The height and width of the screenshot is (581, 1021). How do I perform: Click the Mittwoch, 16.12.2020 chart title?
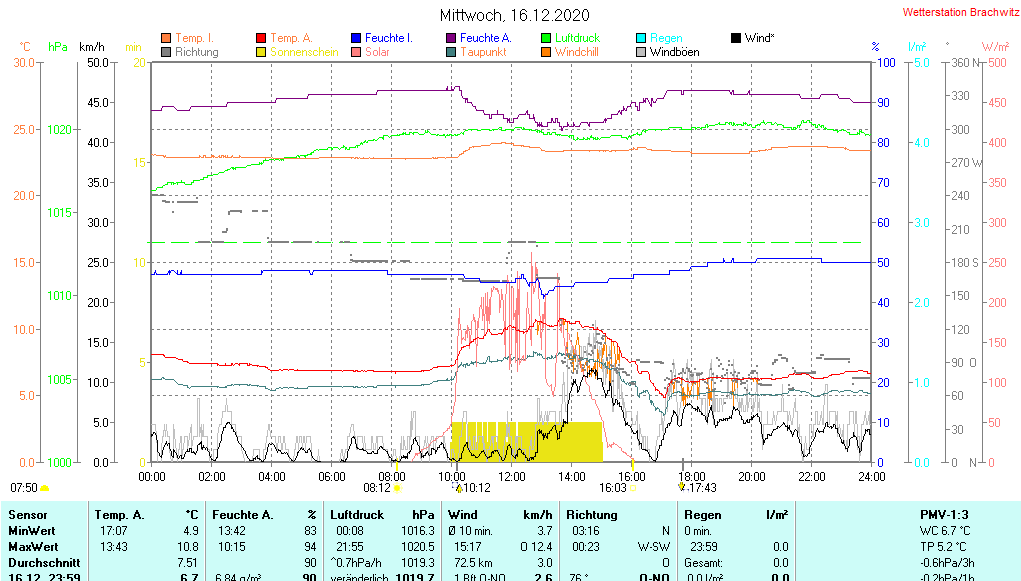tap(515, 15)
